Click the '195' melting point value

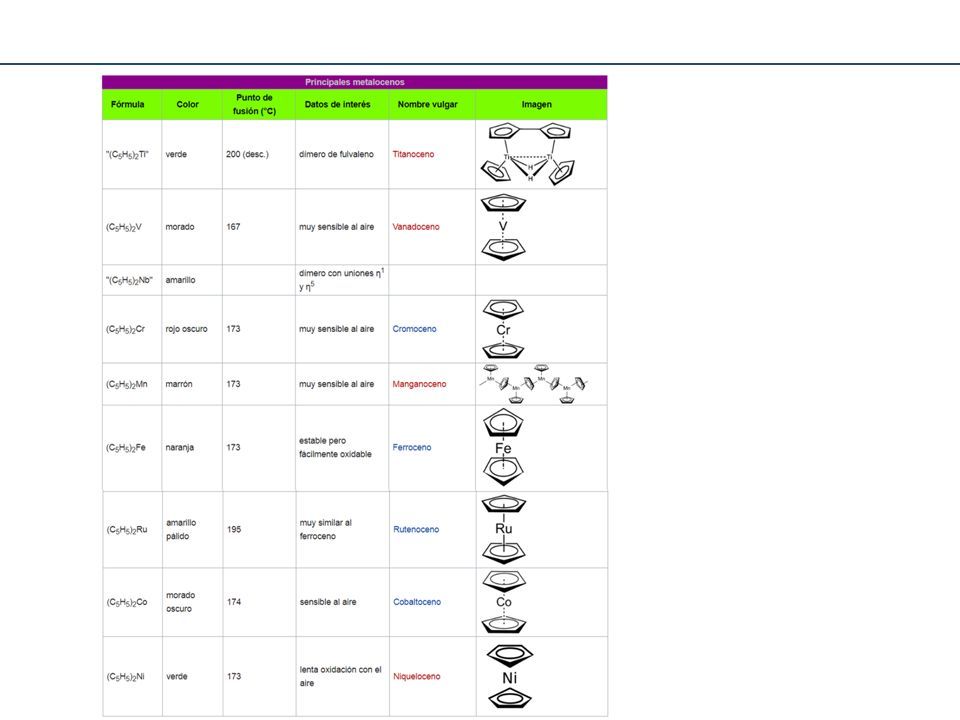[x=234, y=529]
